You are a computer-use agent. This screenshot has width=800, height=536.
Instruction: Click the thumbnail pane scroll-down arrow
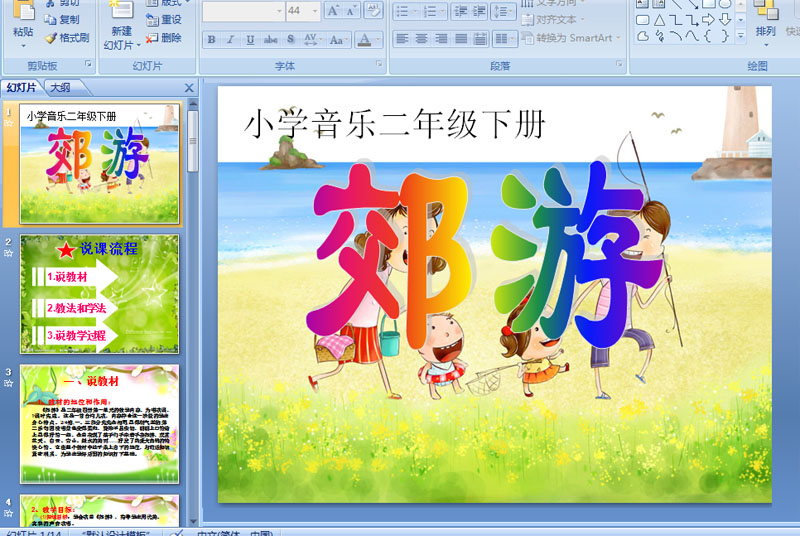[x=193, y=521]
